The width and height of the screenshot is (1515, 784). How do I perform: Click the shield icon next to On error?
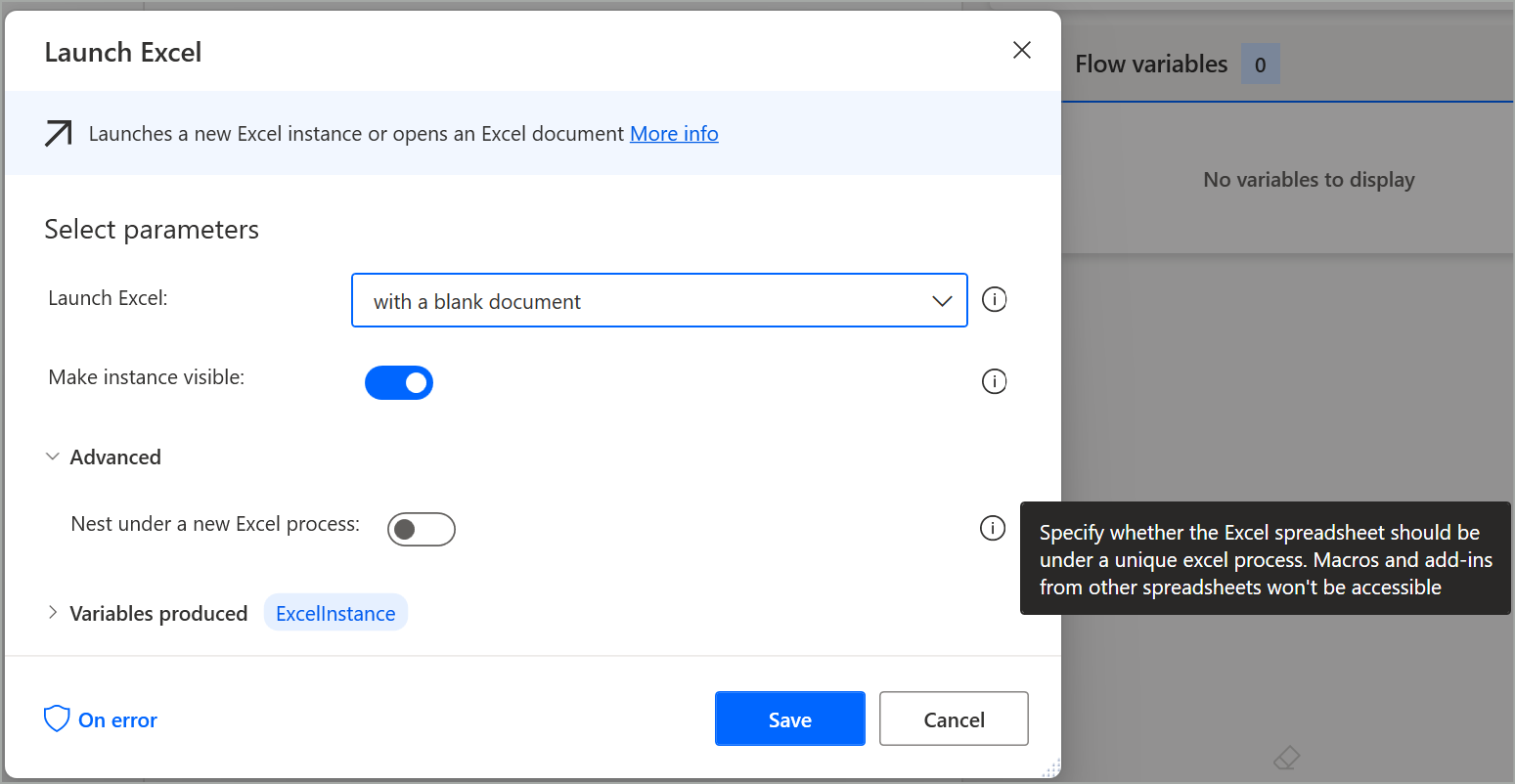[x=57, y=719]
